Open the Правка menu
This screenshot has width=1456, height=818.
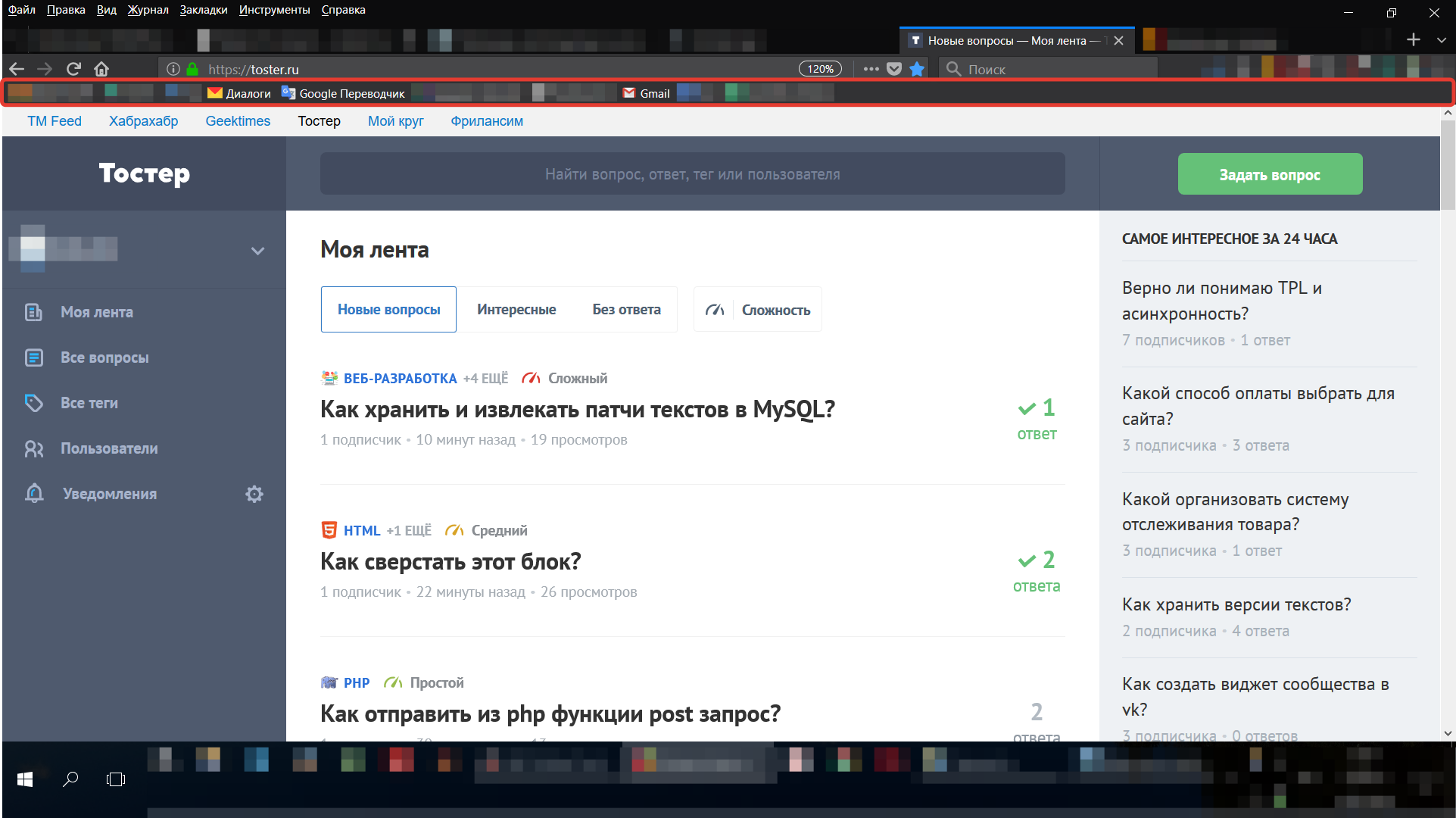(x=66, y=10)
